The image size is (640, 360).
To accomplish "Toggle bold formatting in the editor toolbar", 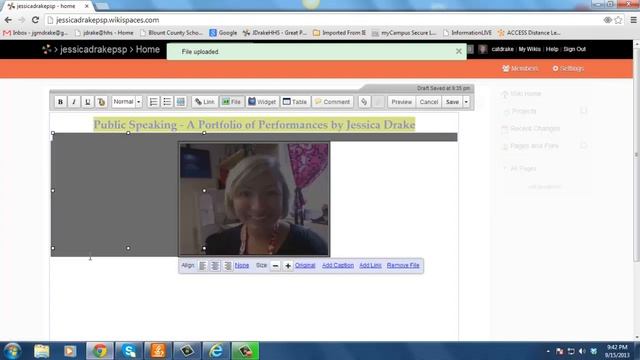I will 60,102.
